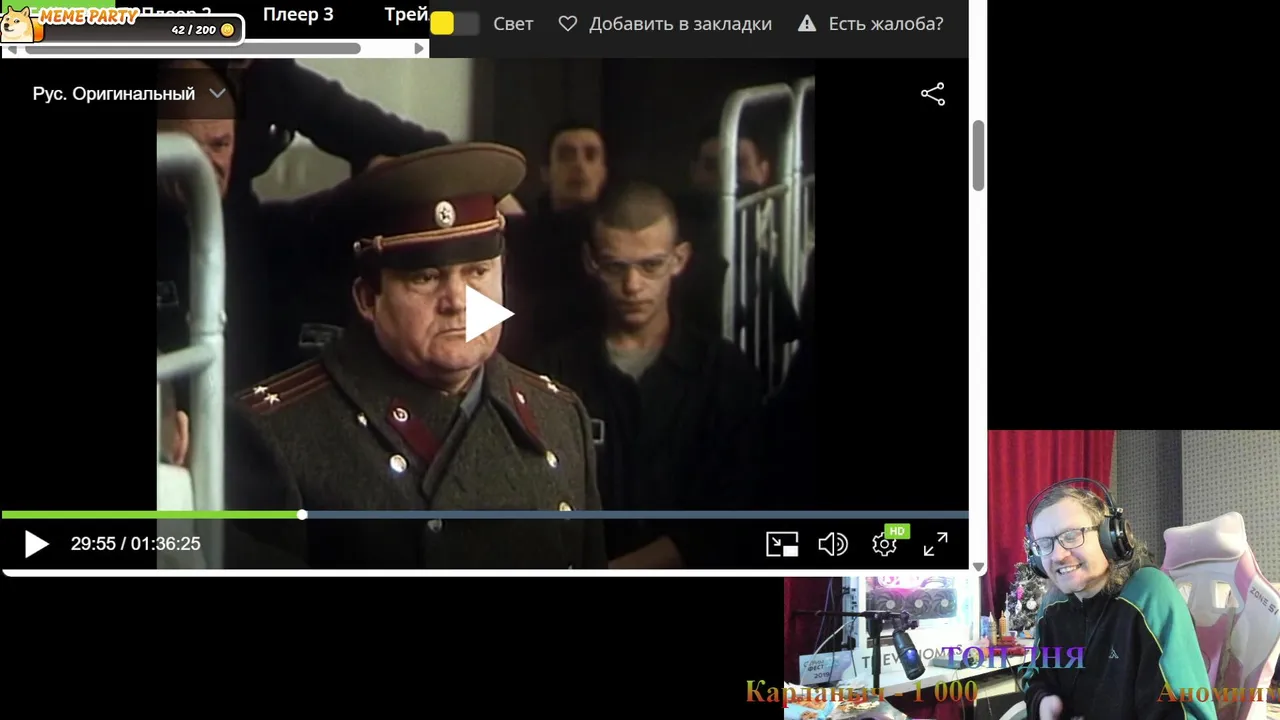
Task: Click the Свет label text
Action: tap(513, 23)
